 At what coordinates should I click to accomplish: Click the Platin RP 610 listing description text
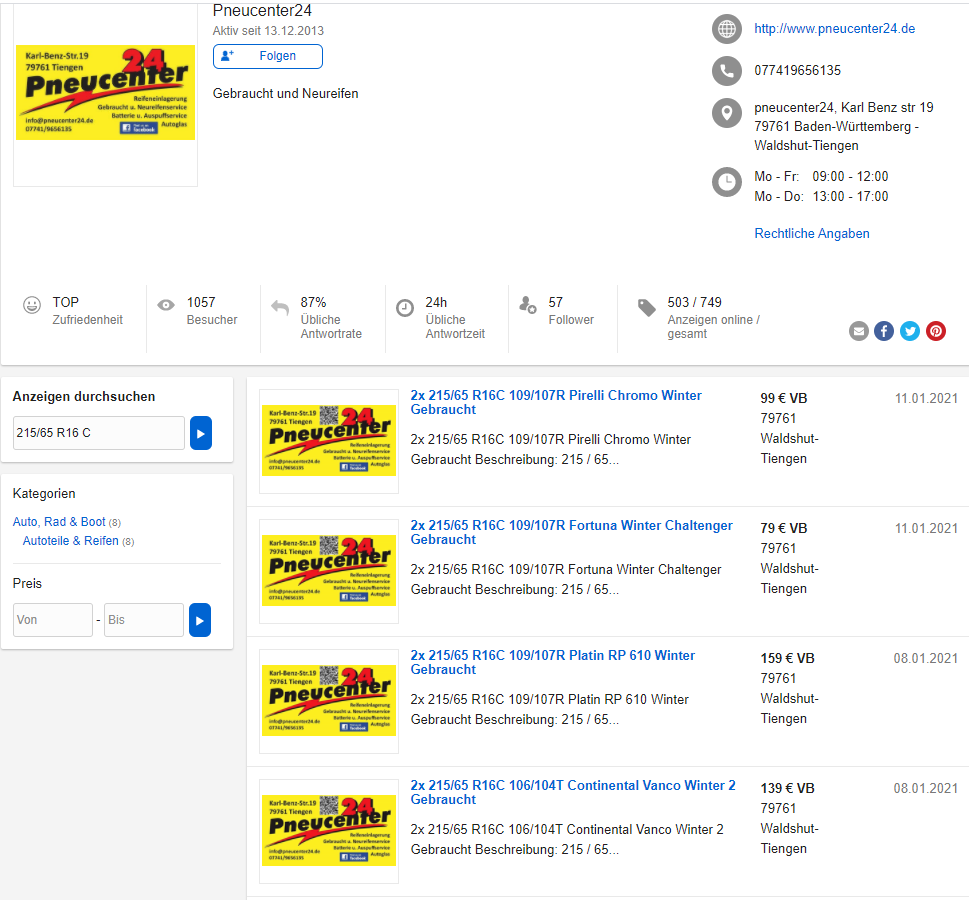(549, 709)
